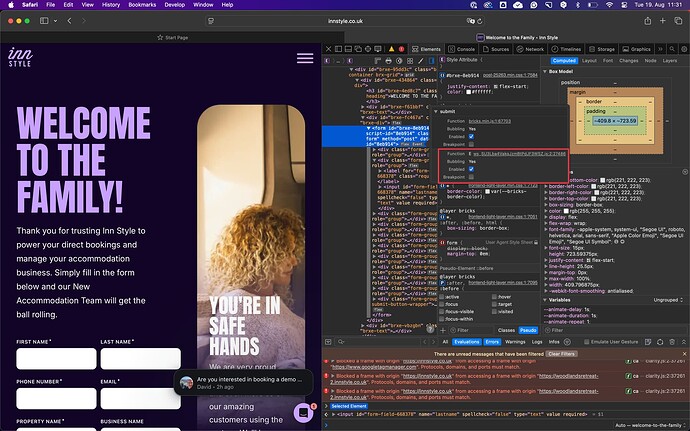Open the website hamburger menu
The image size is (690, 431).
click(305, 58)
